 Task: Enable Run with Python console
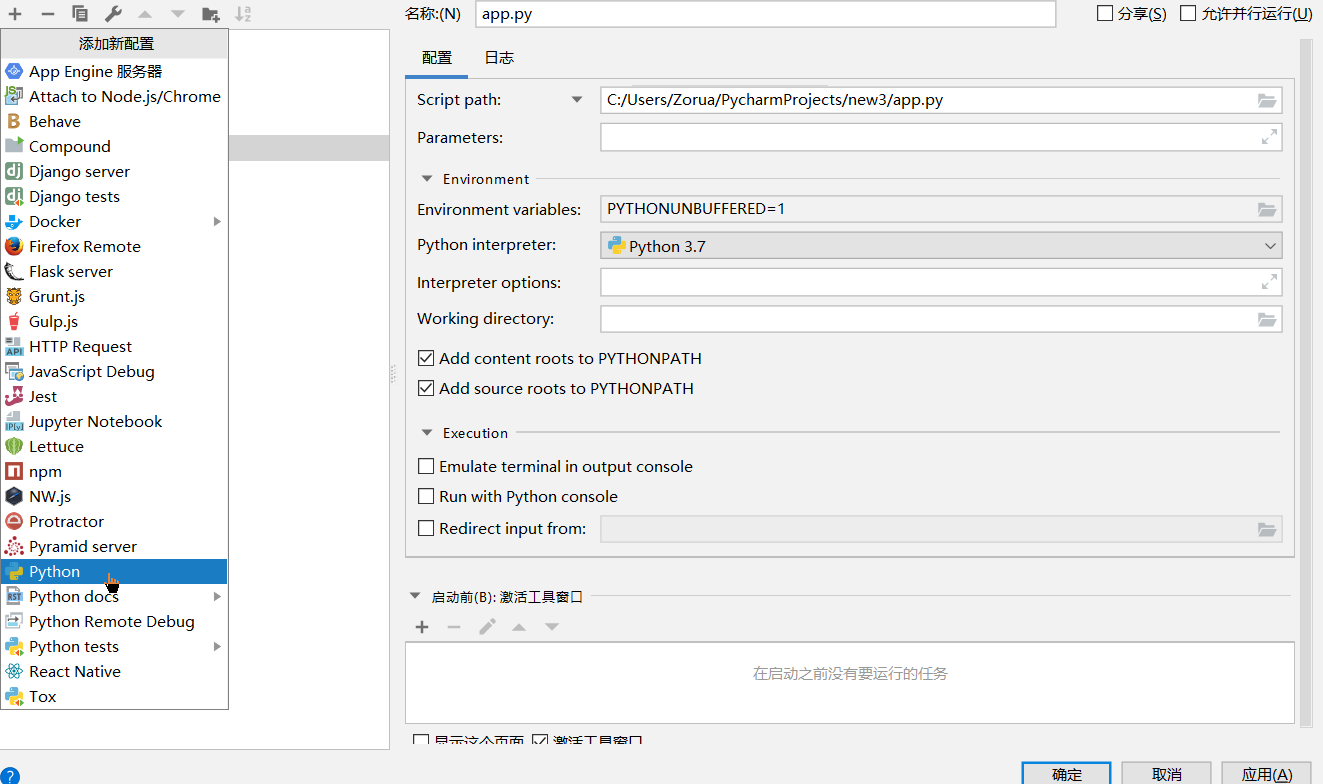[x=427, y=496]
